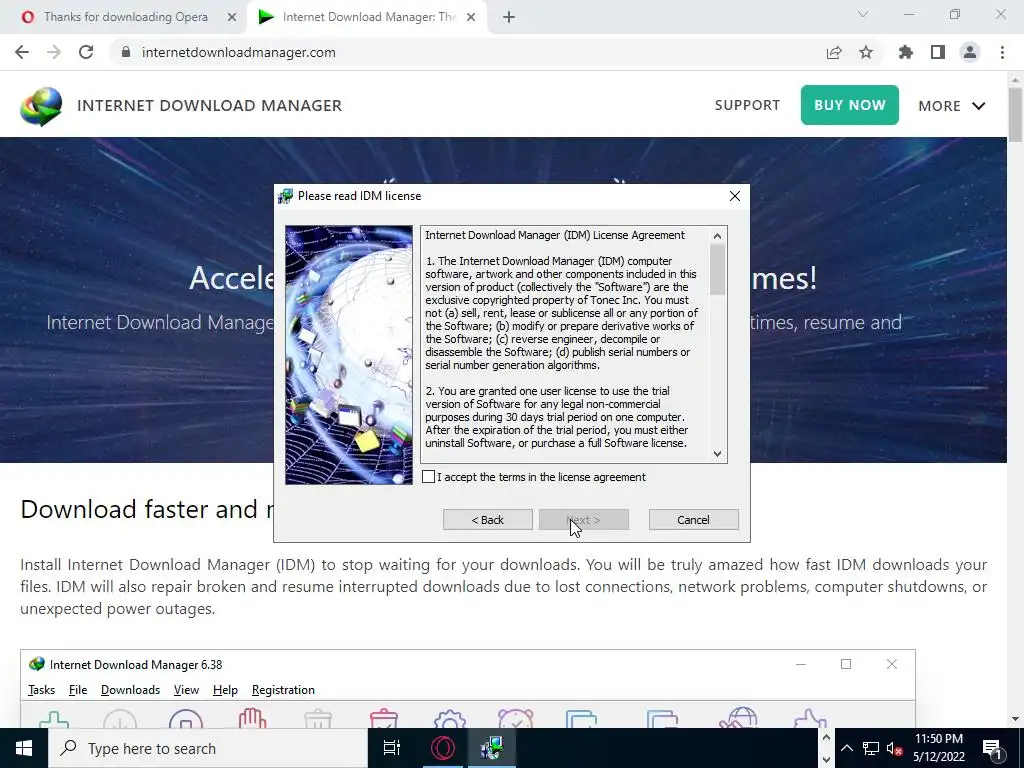Click the license text scrollbar thumb
1024x768 pixels.
tap(718, 269)
